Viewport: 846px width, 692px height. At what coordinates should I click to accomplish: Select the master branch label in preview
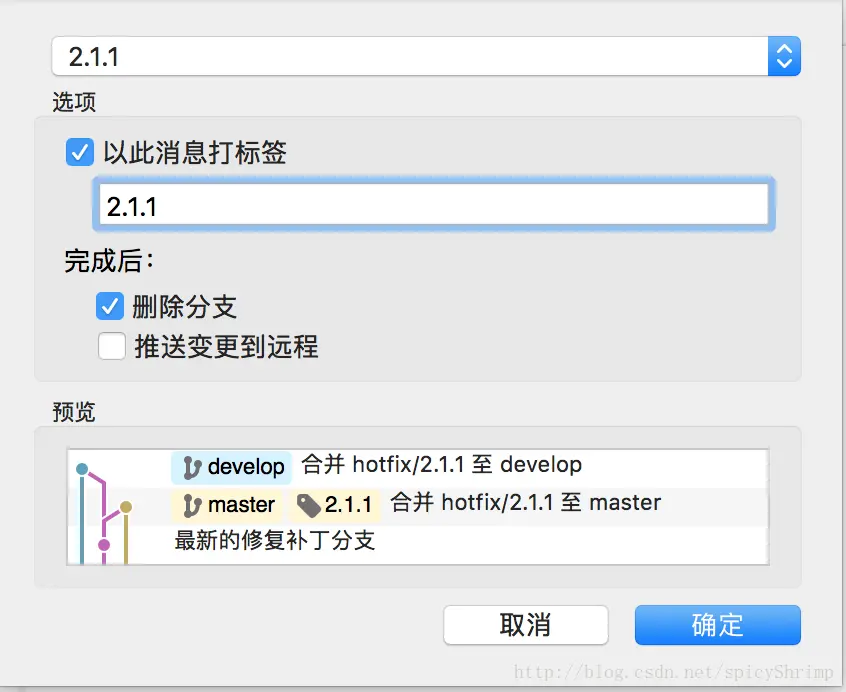coord(226,505)
